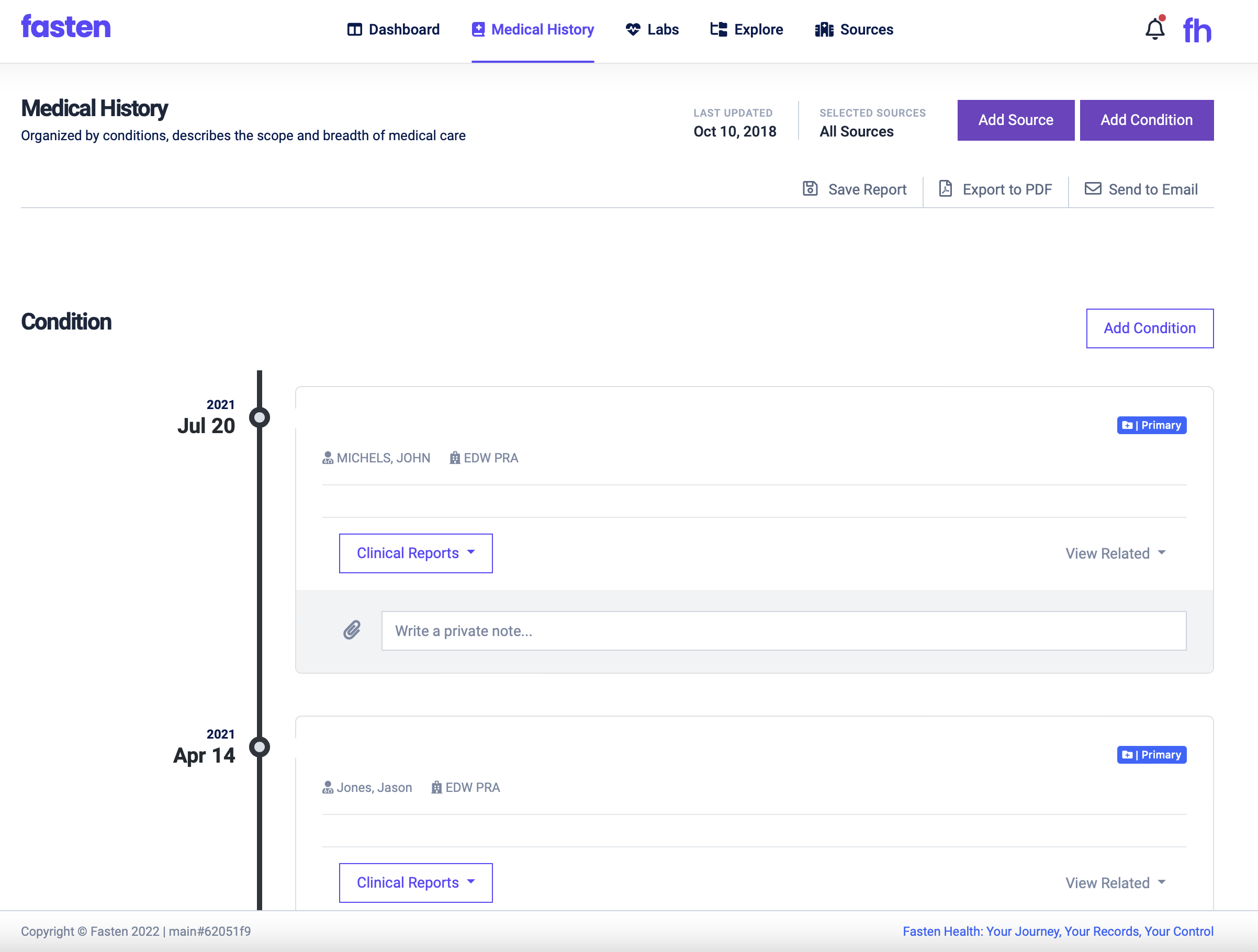Click the Export to PDF file icon

pyautogui.click(x=945, y=189)
